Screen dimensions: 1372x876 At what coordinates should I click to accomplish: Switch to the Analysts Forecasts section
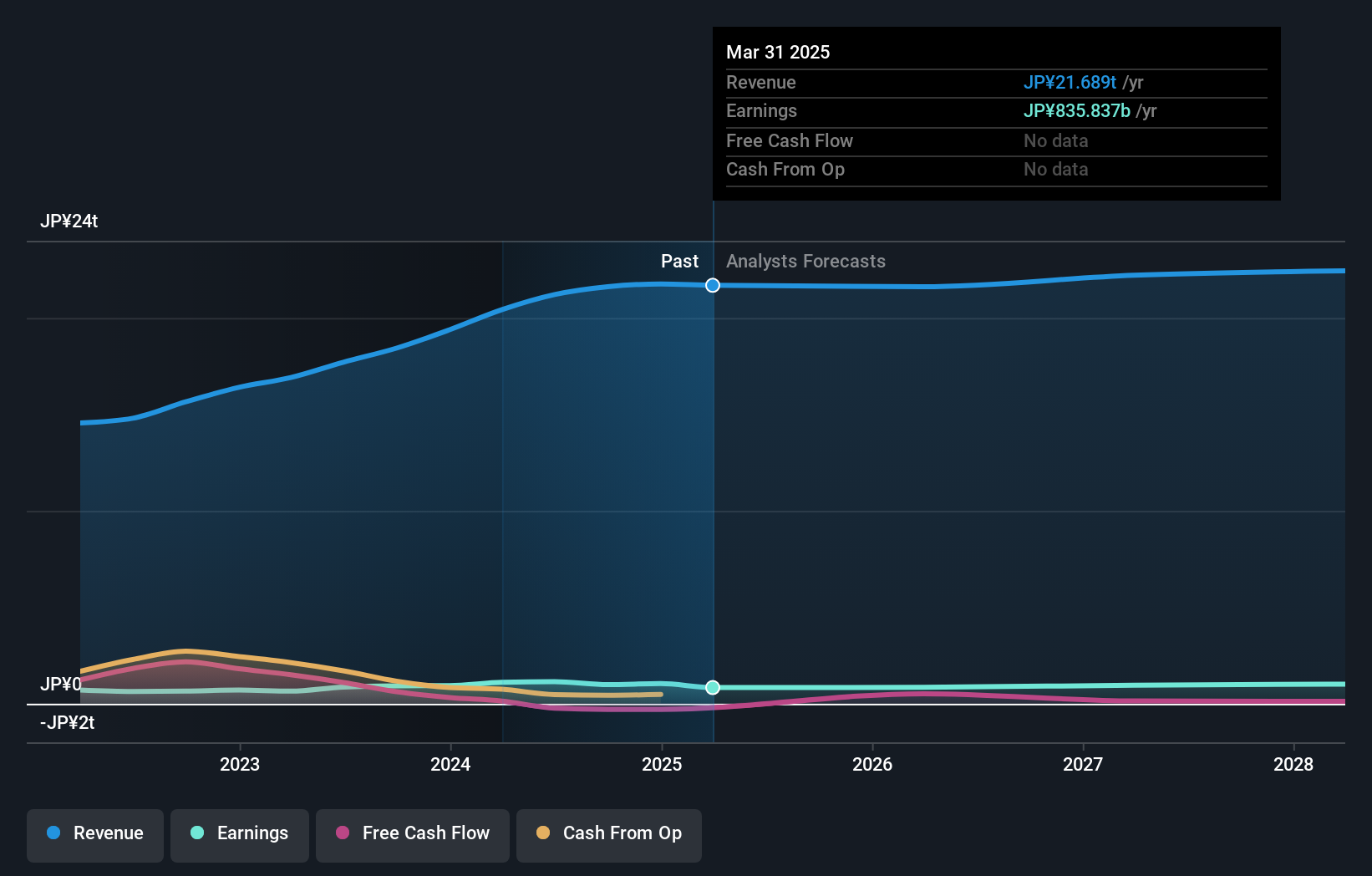[x=805, y=261]
